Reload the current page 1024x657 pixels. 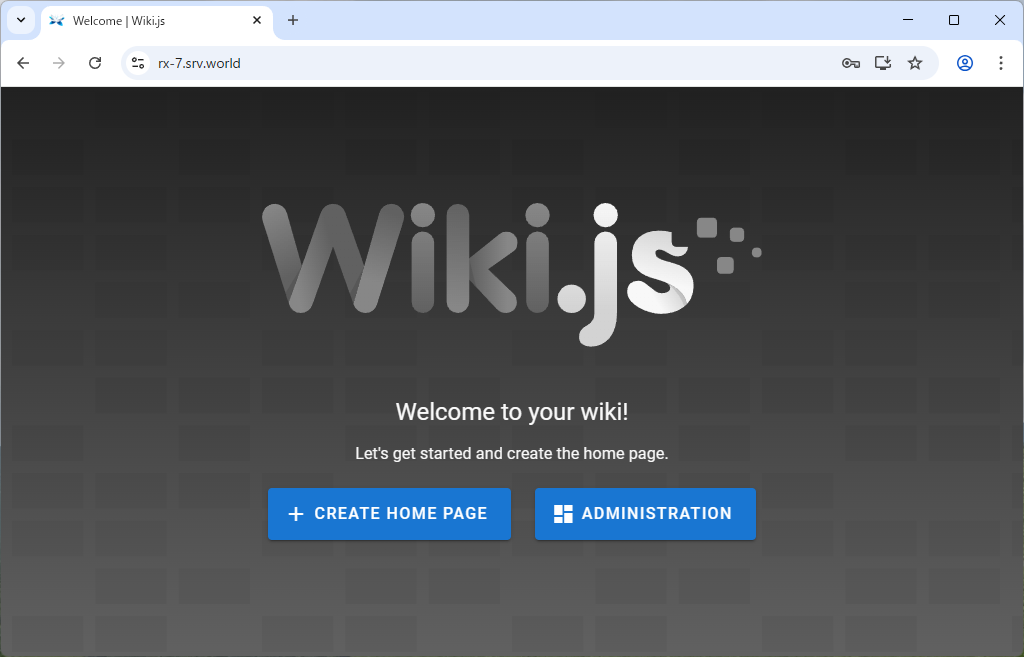[x=95, y=63]
